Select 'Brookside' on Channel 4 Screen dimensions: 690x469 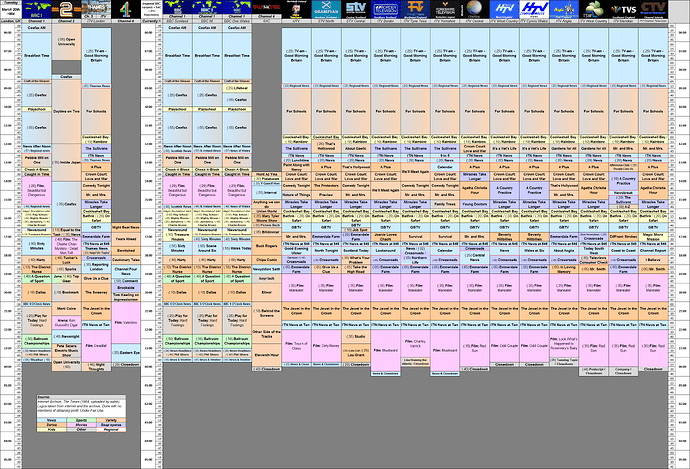pos(126,288)
